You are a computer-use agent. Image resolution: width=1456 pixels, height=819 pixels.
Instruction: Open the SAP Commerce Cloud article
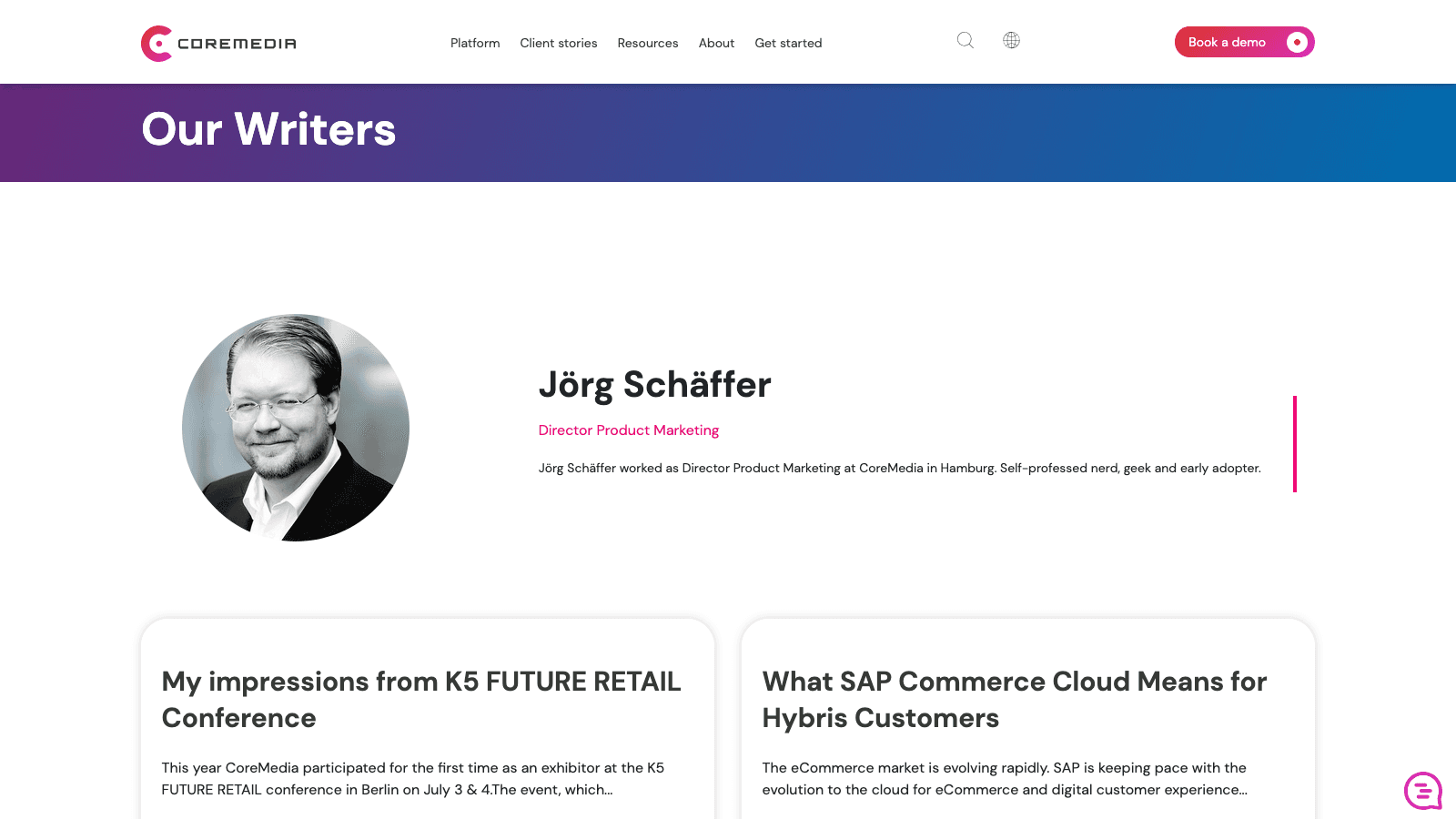pos(1015,700)
